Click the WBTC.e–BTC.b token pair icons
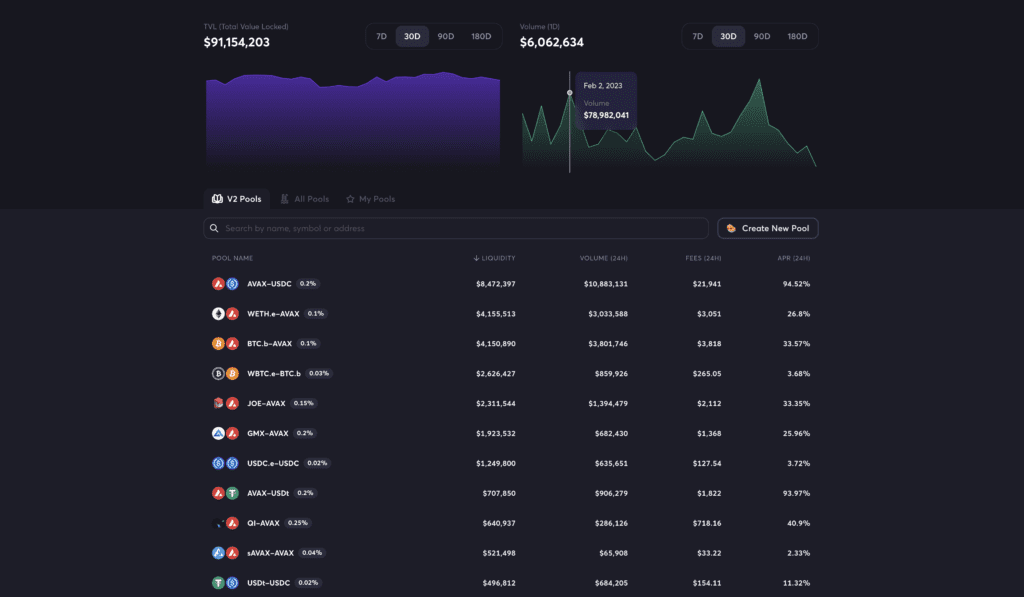Image resolution: width=1024 pixels, height=597 pixels. coord(225,374)
